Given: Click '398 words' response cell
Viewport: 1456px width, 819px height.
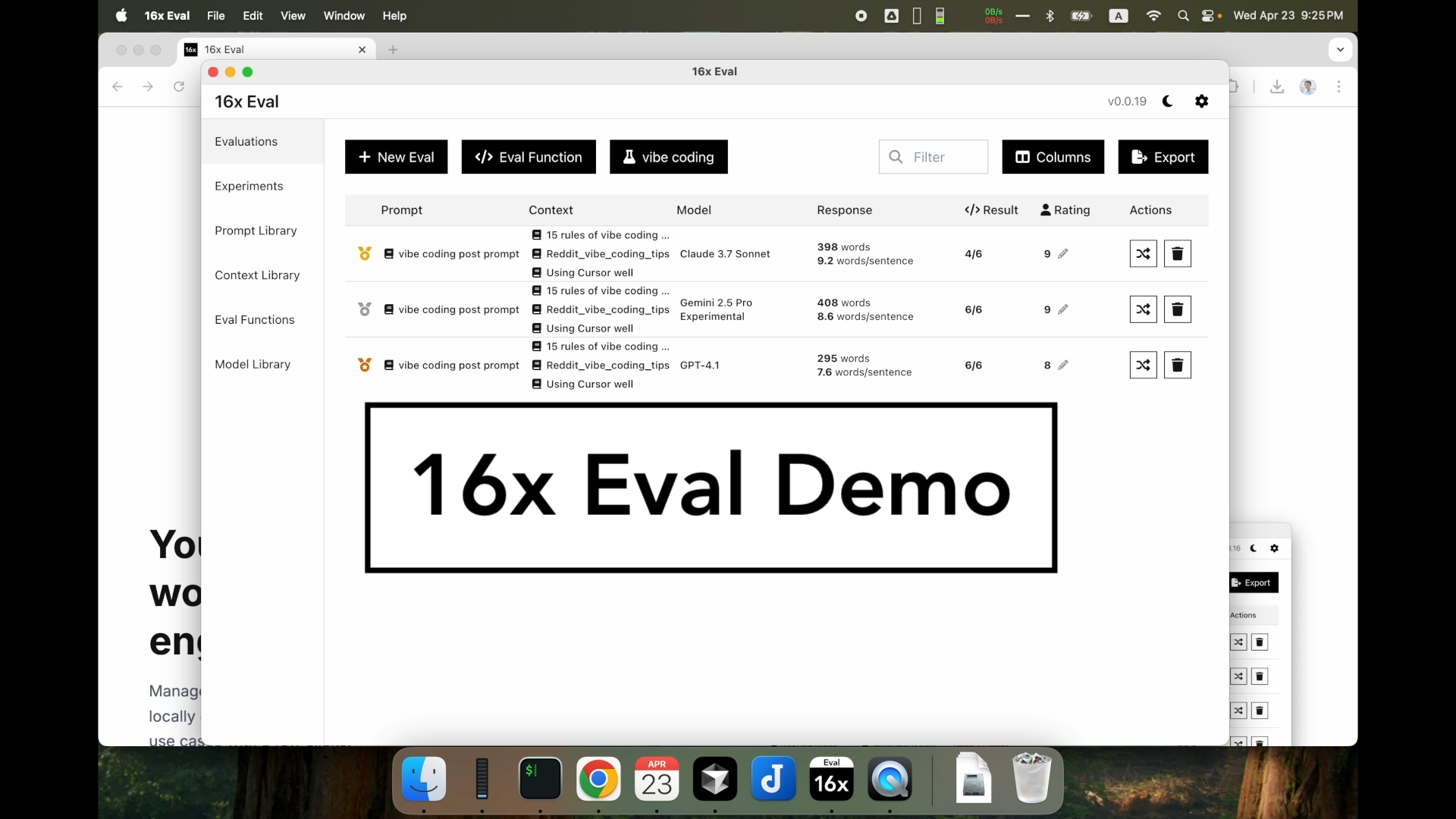Looking at the screenshot, I should point(843,247).
